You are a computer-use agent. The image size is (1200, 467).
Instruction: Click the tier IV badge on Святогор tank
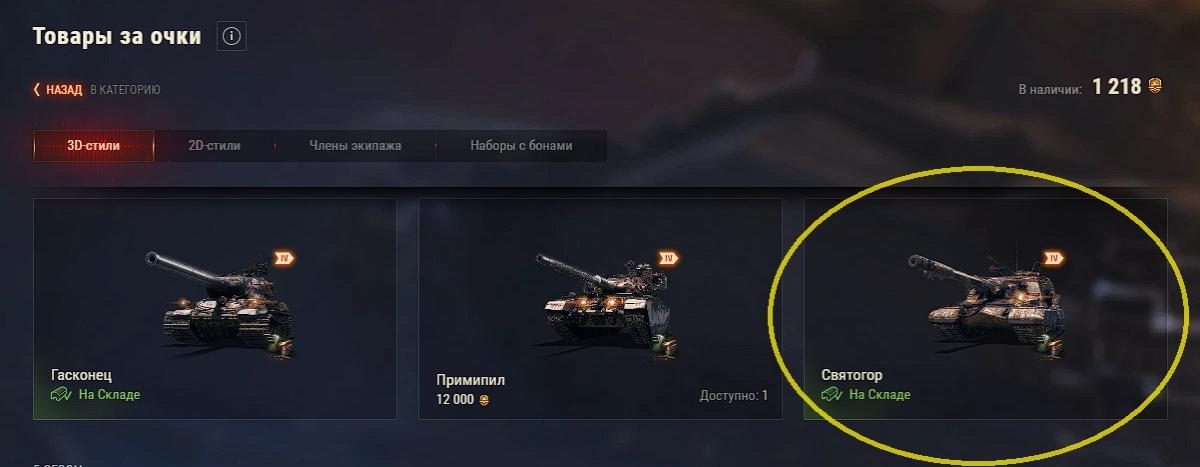(1053, 258)
